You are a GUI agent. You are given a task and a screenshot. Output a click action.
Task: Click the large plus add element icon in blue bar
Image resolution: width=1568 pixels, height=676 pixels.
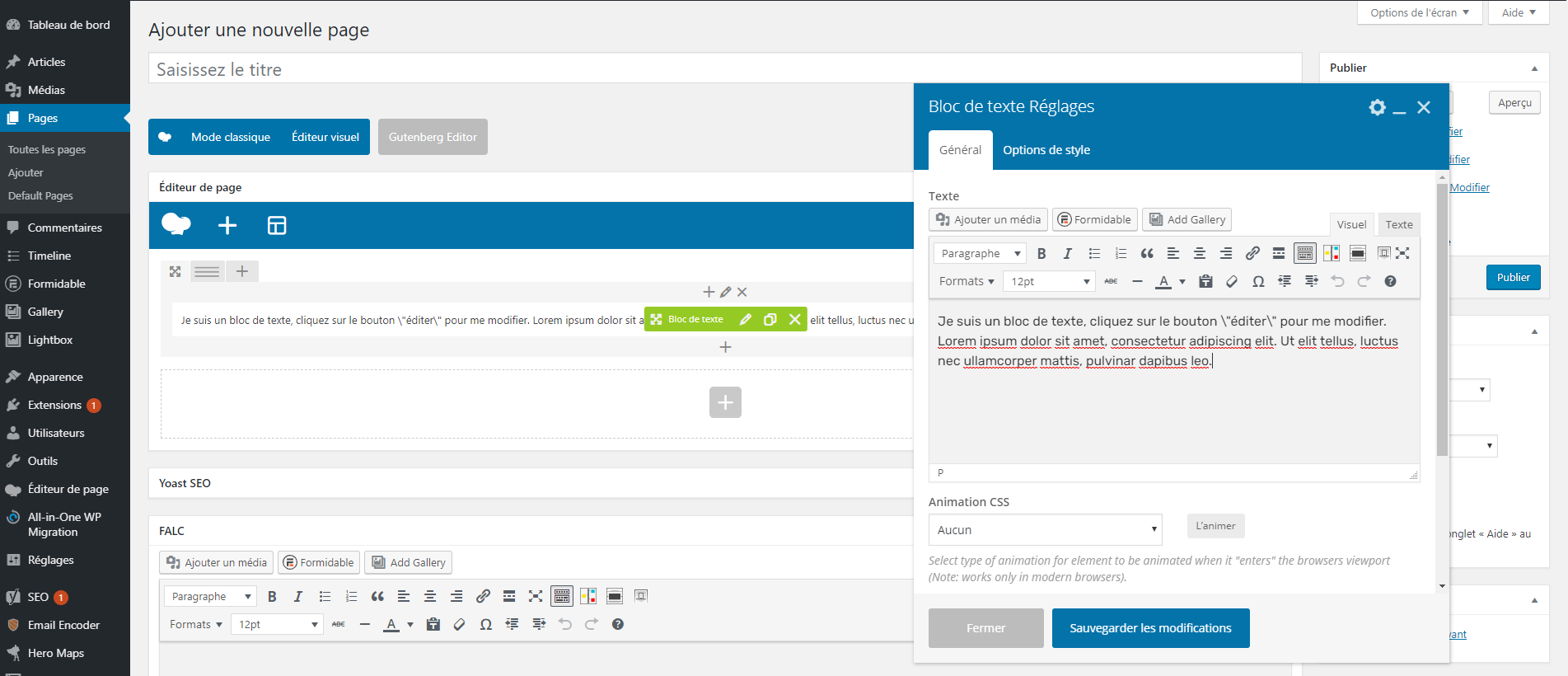[x=227, y=225]
